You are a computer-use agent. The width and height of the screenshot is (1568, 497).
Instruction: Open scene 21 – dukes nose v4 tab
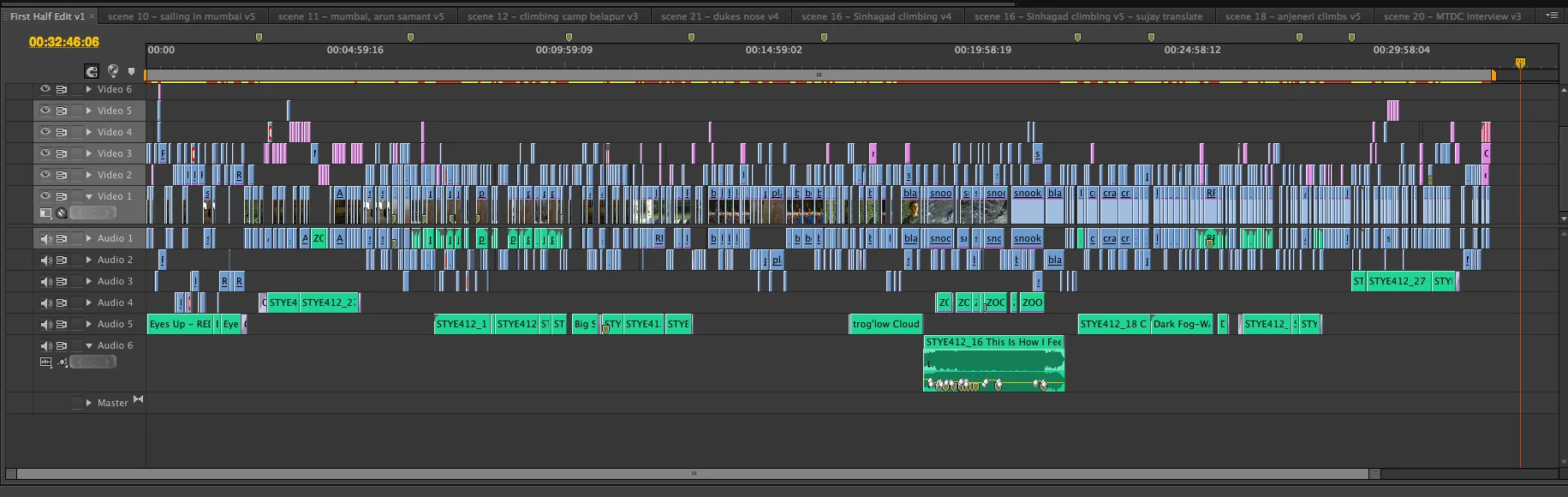(719, 16)
